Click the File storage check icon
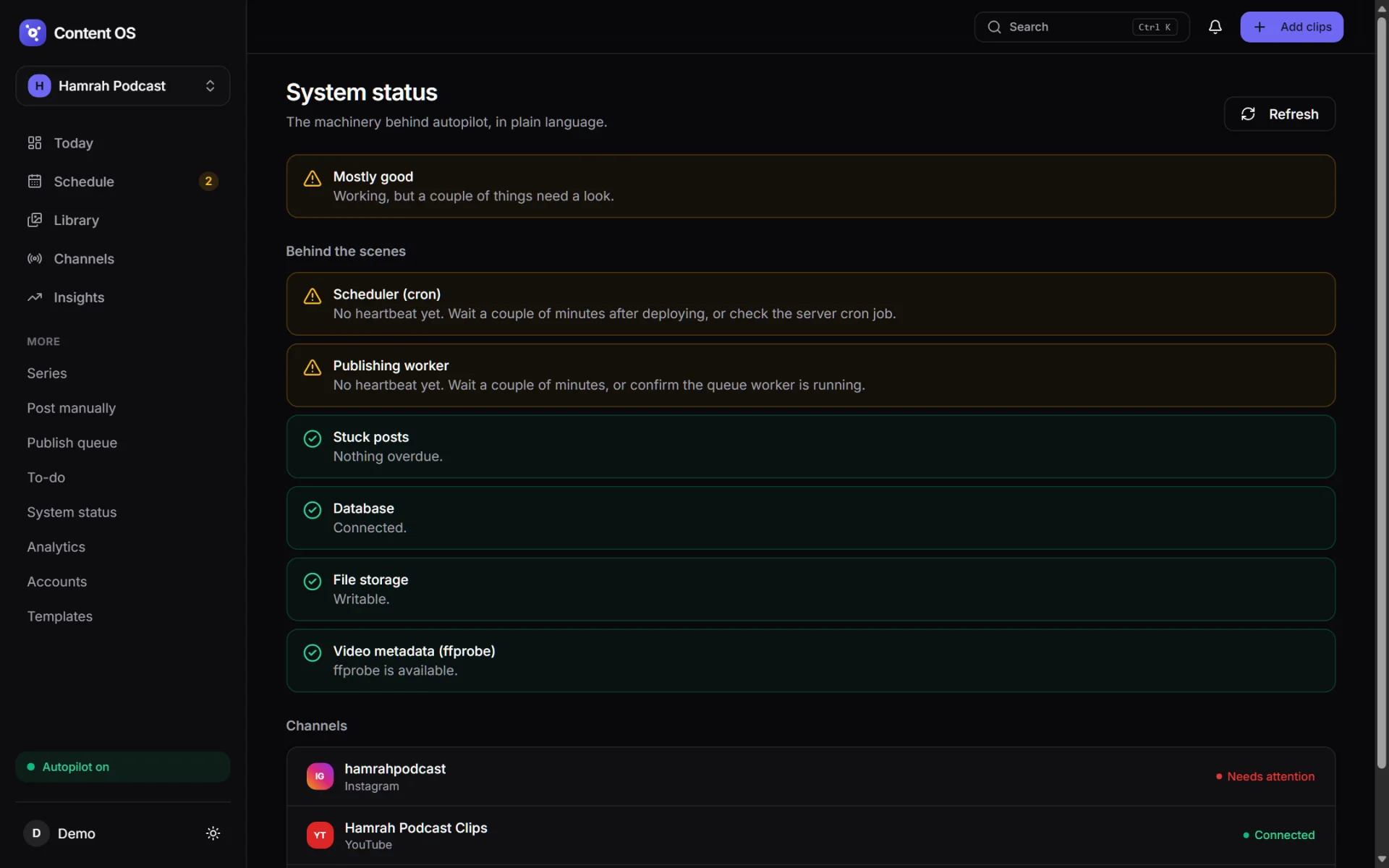 pyautogui.click(x=313, y=582)
